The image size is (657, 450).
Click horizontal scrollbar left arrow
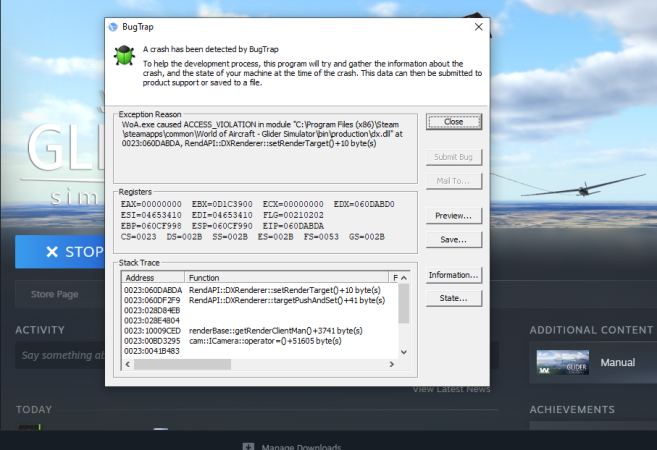click(x=128, y=364)
